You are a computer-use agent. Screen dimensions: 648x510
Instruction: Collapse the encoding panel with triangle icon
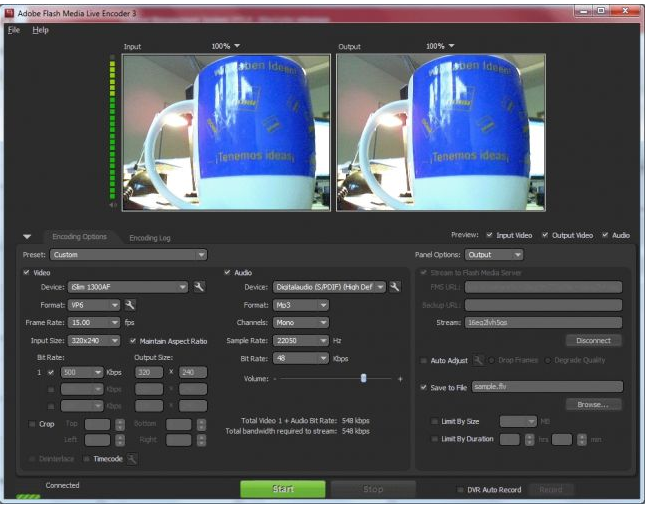pos(27,237)
